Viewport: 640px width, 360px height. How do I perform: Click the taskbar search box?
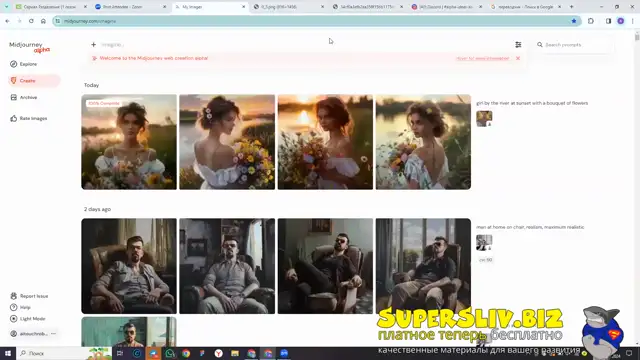64,353
